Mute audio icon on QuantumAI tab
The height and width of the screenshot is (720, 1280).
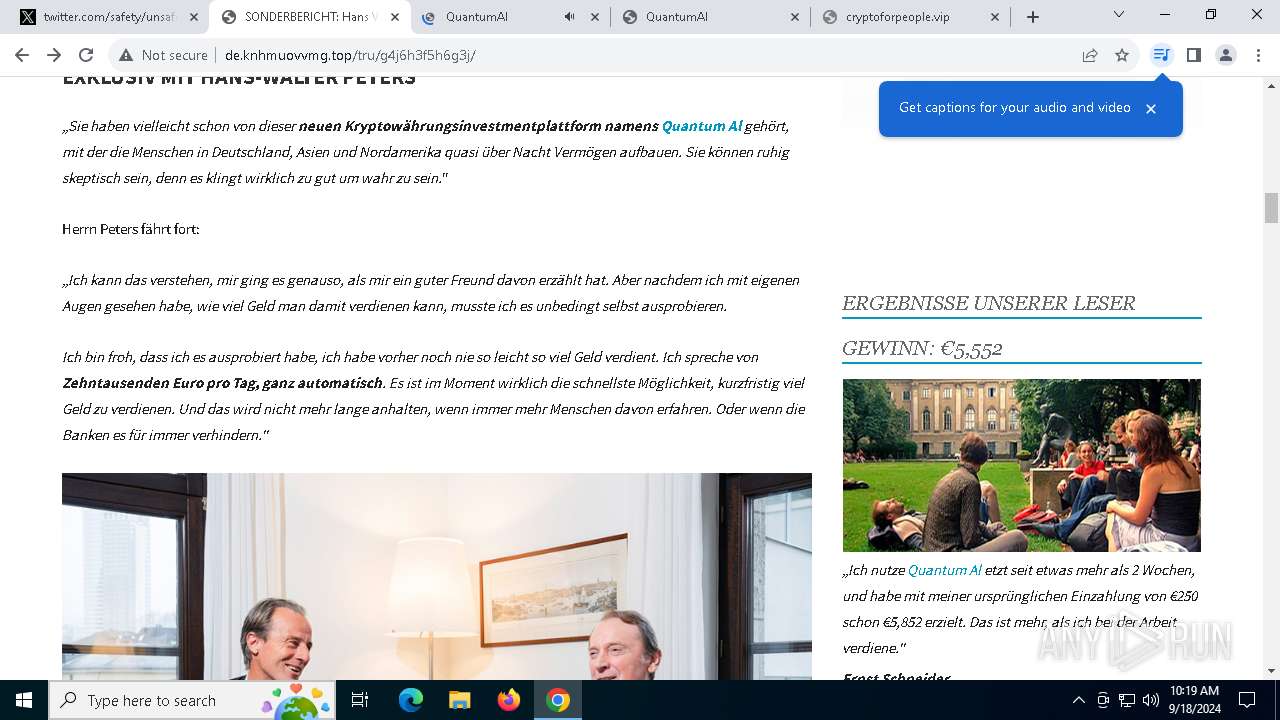tap(569, 17)
